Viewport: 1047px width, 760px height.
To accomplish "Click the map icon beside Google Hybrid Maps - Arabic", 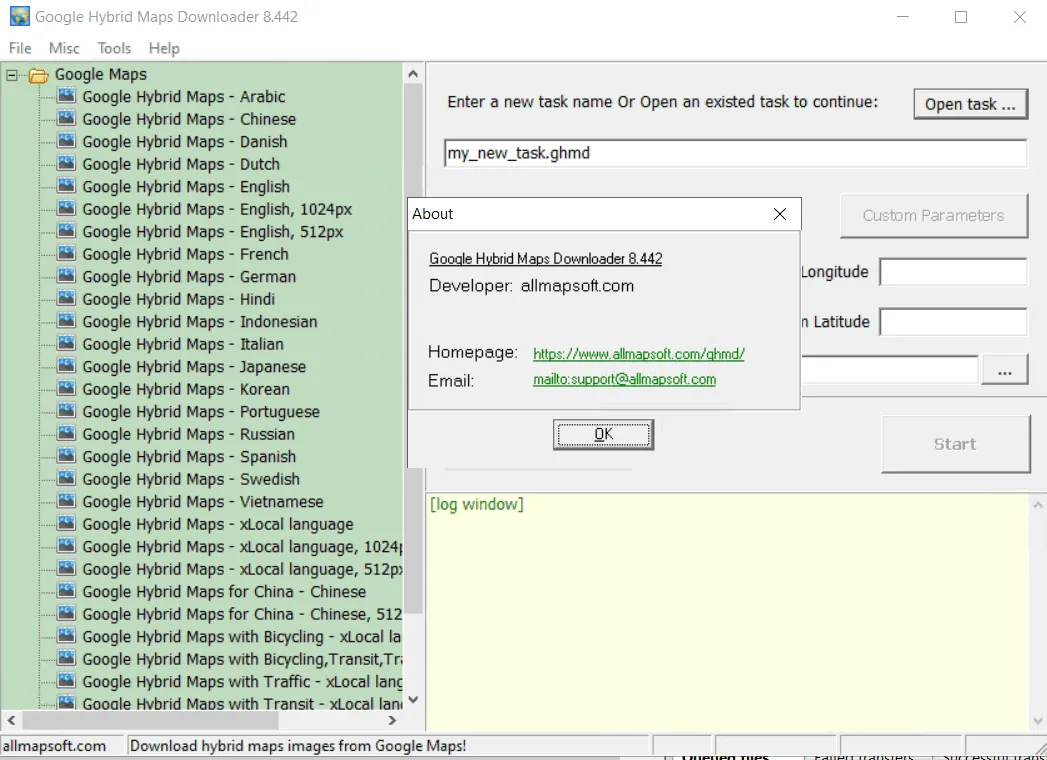I will [66, 96].
